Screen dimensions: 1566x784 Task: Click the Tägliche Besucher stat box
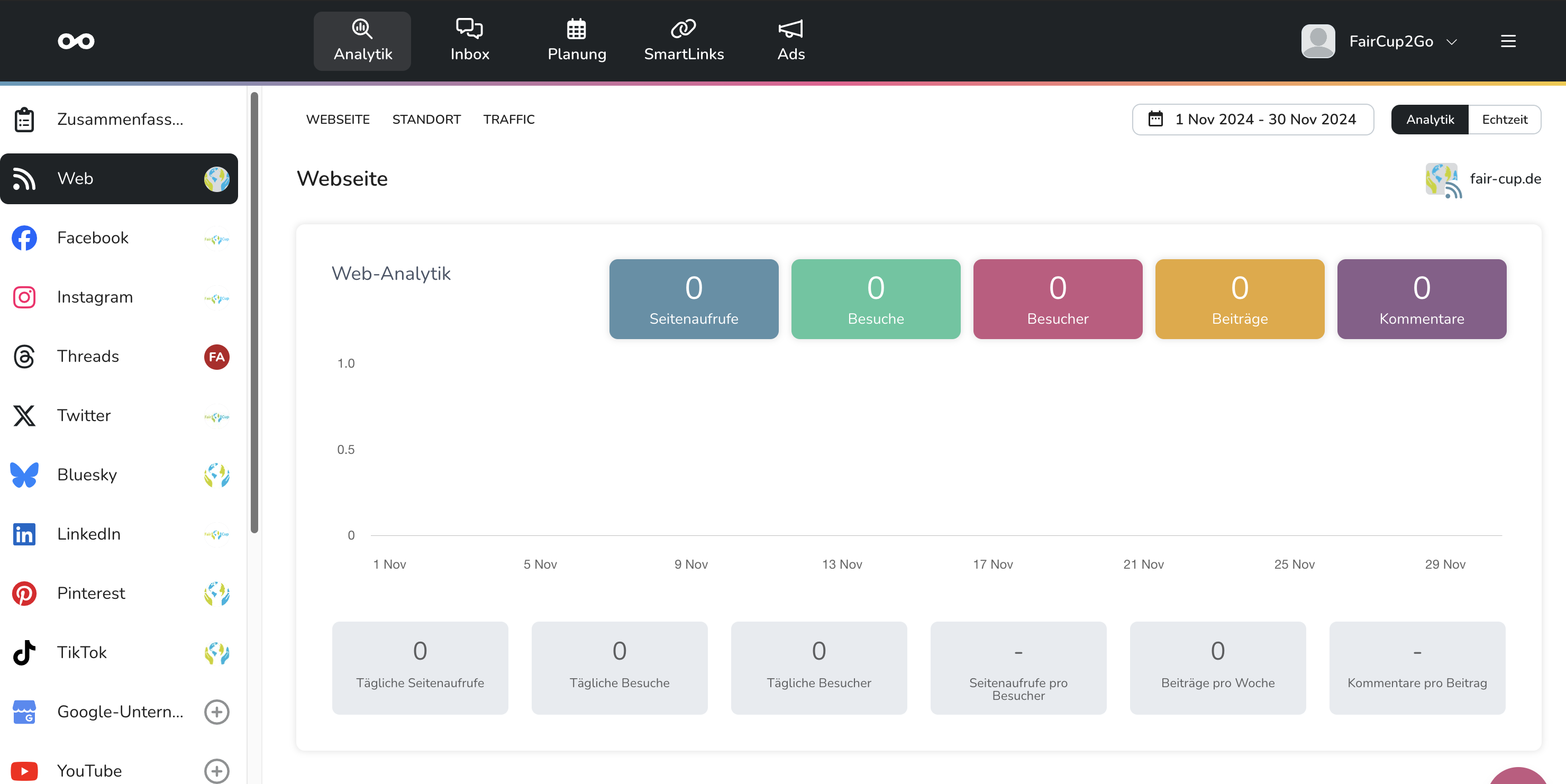click(x=819, y=668)
